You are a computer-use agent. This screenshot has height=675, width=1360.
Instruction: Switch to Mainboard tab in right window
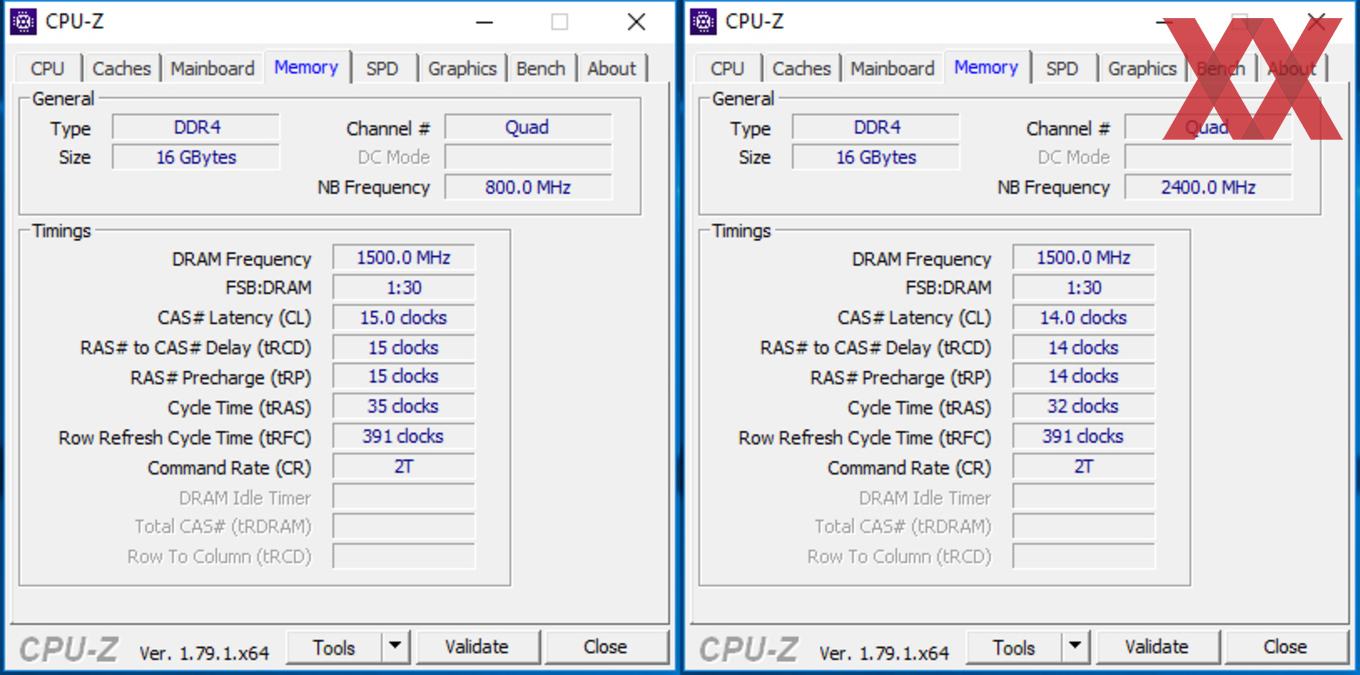(892, 68)
